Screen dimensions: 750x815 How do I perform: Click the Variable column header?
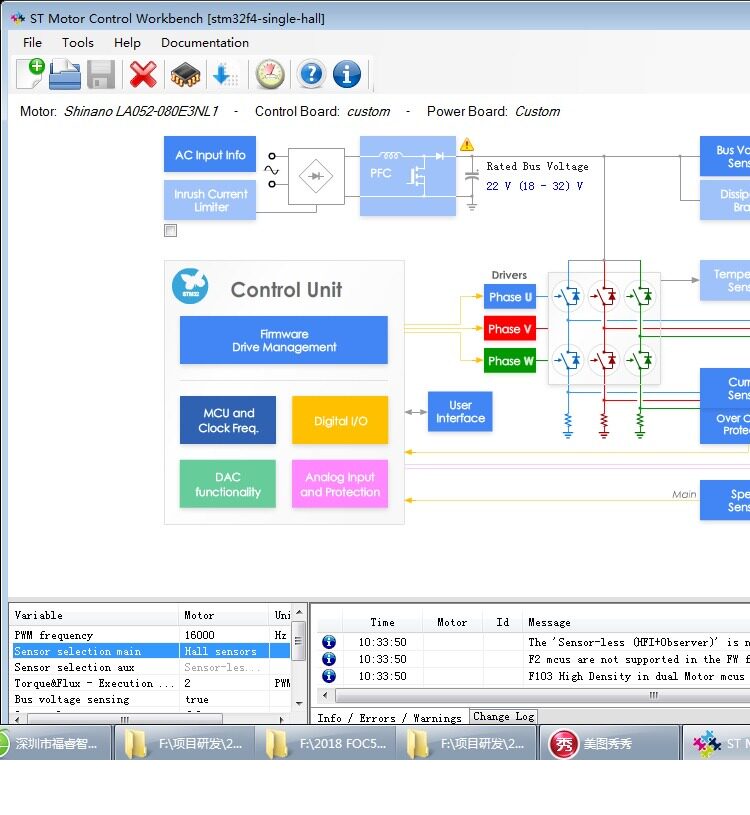pos(95,615)
